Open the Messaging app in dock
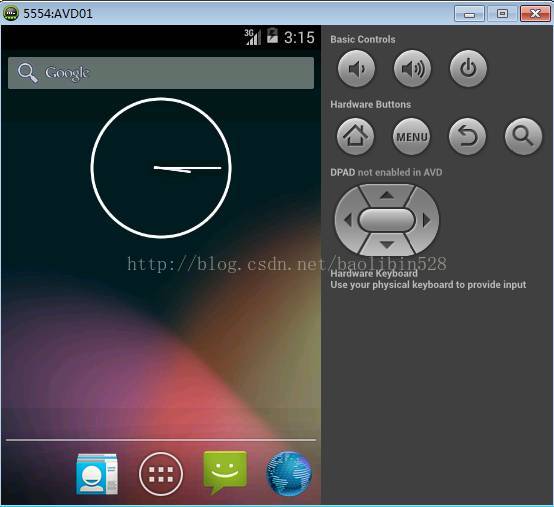 225,473
